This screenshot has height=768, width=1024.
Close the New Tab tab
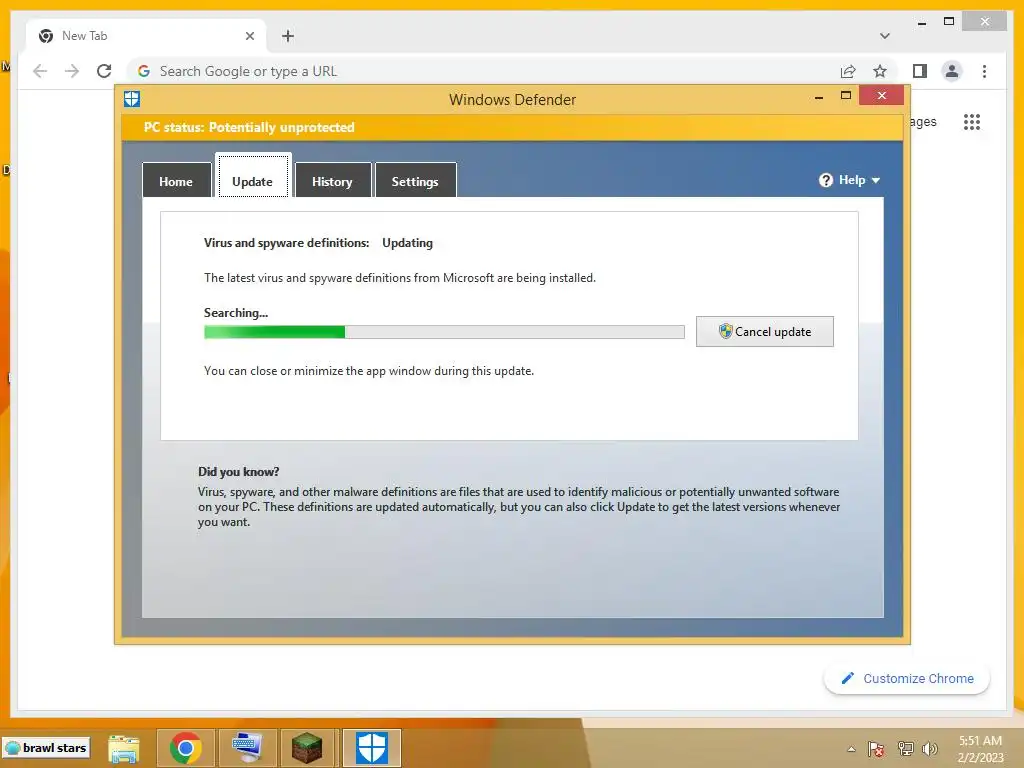click(x=249, y=36)
